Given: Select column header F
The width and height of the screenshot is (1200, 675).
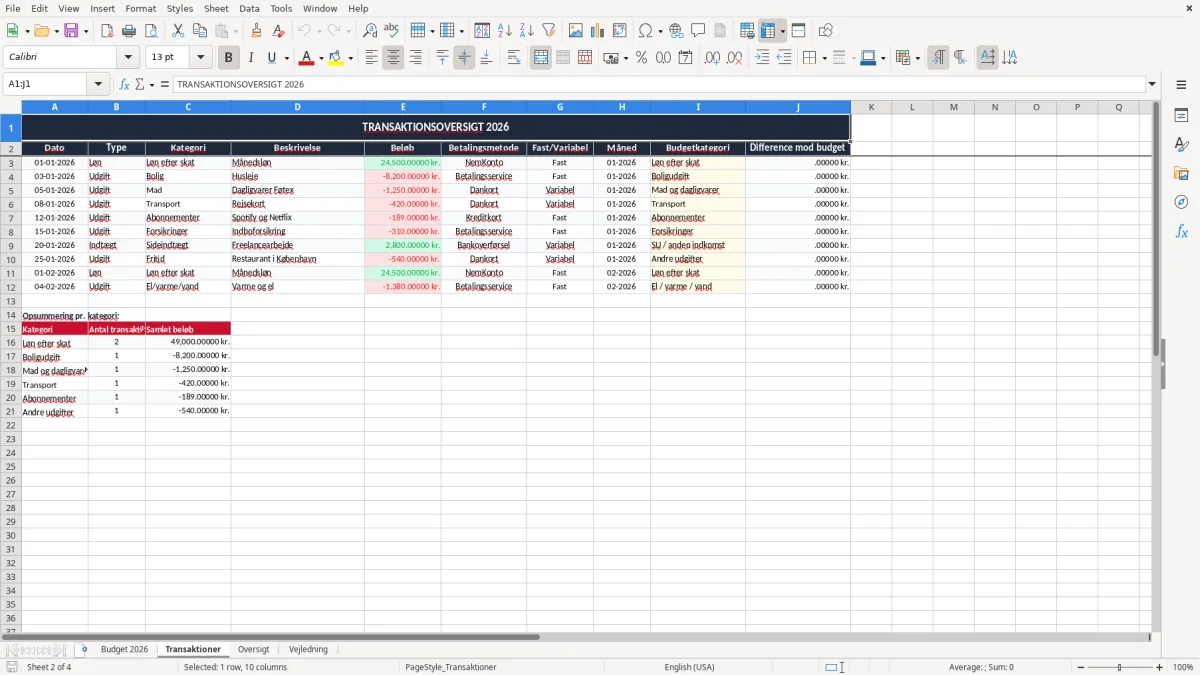Looking at the screenshot, I should pyautogui.click(x=484, y=107).
